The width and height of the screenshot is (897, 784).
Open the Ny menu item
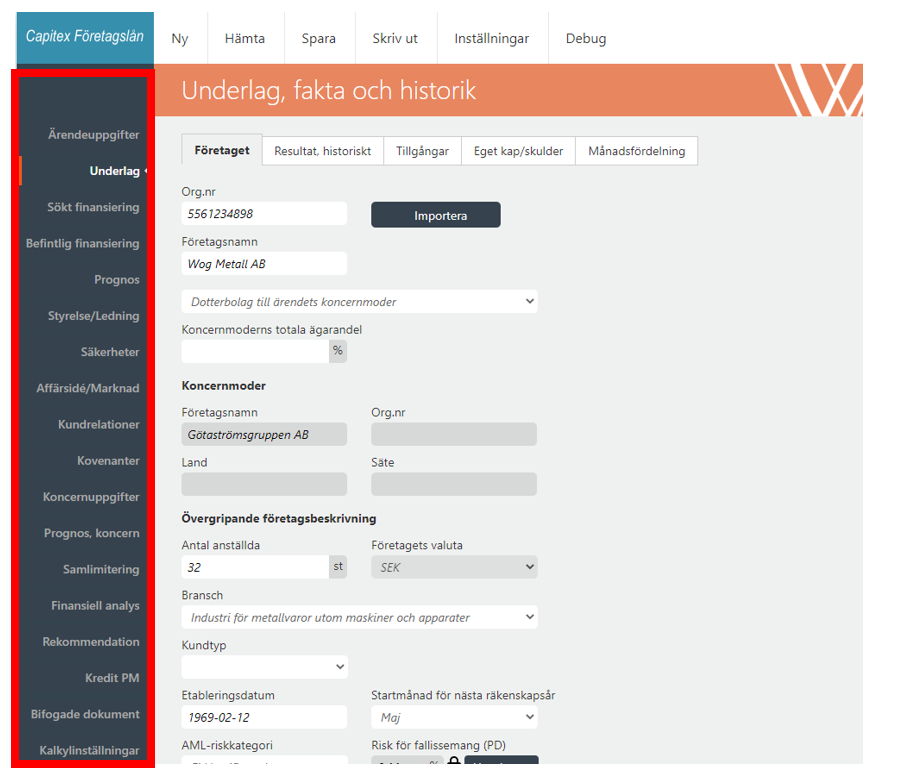click(x=180, y=38)
